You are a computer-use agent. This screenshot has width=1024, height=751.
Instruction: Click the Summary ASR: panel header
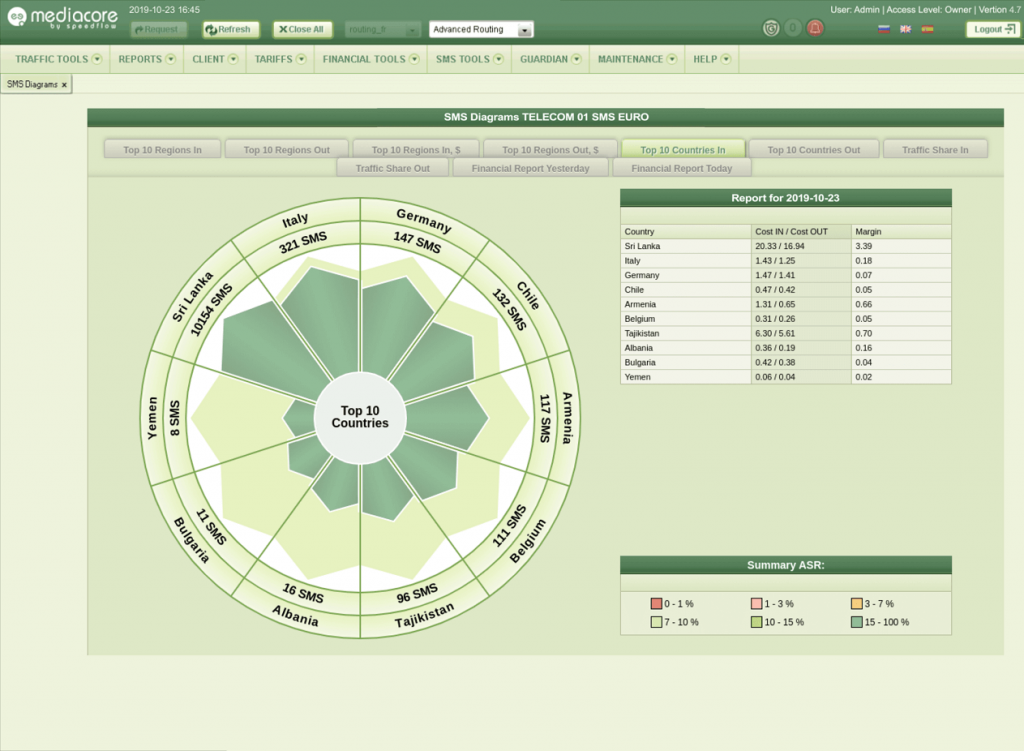(x=786, y=565)
